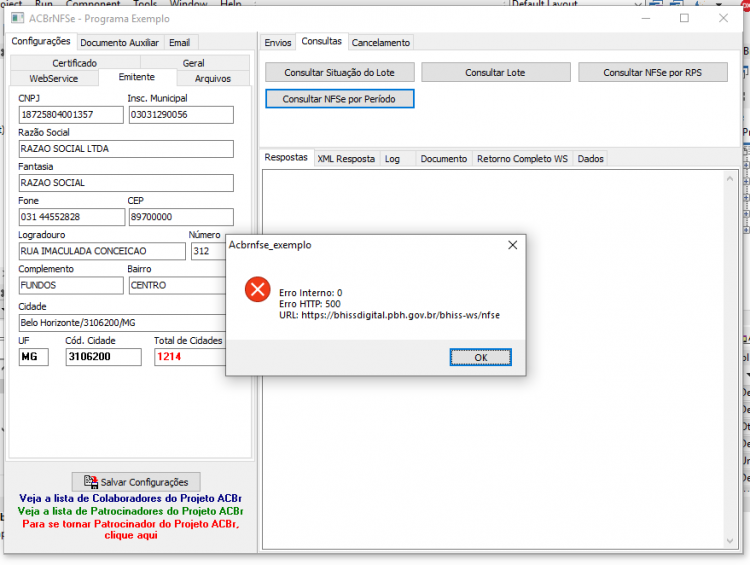Select the Emitente sub-tab
This screenshot has height=565, width=750.
137,77
